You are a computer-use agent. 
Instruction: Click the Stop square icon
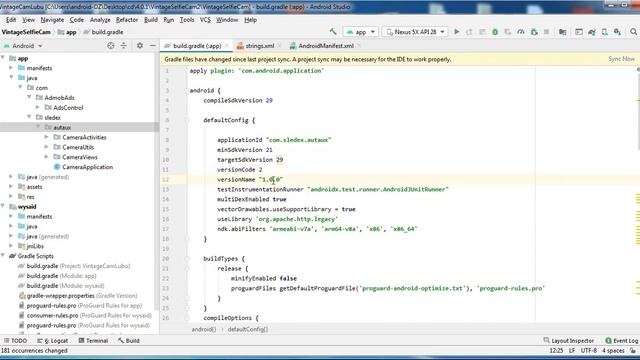point(546,32)
